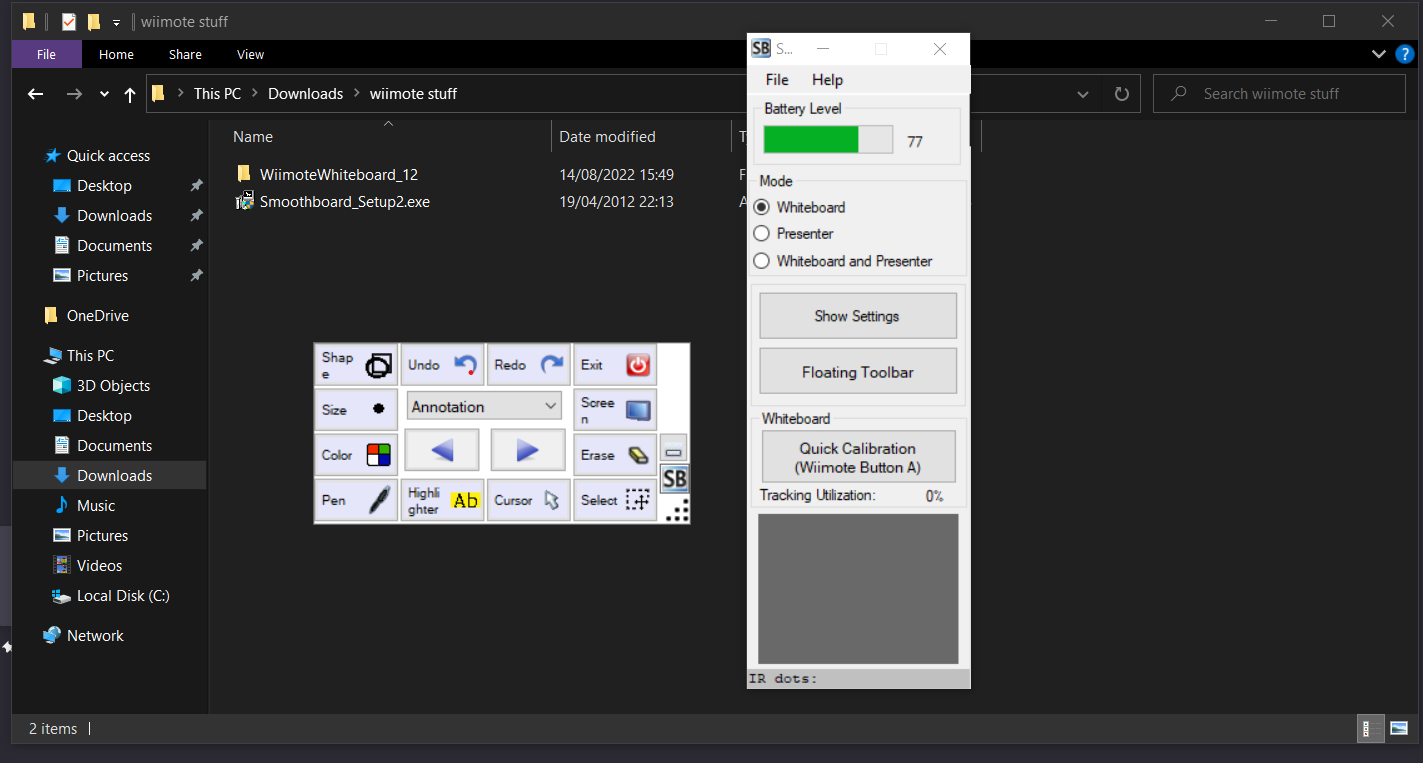Expand the address bar history dropdown
Screen dimensions: 1423x763
point(1083,94)
